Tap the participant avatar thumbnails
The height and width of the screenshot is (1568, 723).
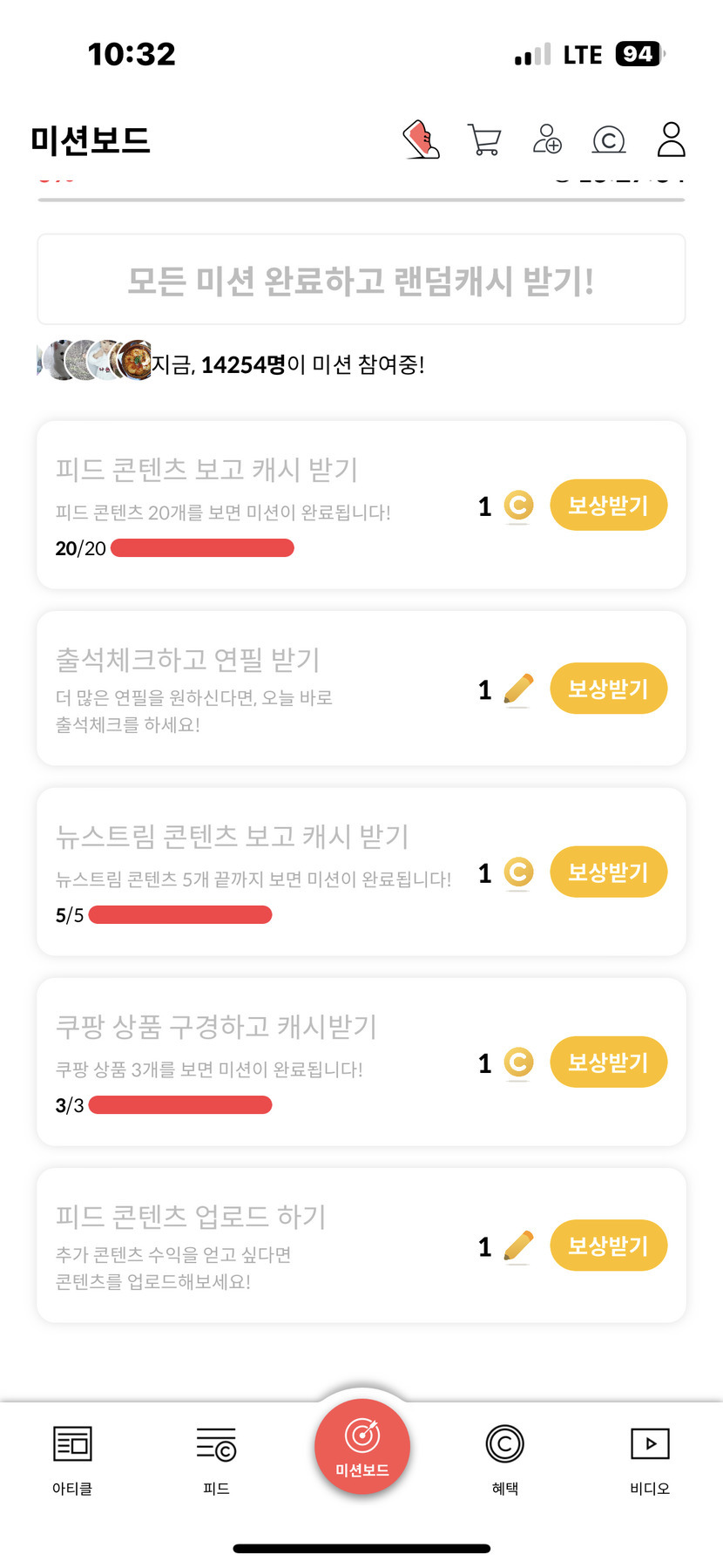96,360
